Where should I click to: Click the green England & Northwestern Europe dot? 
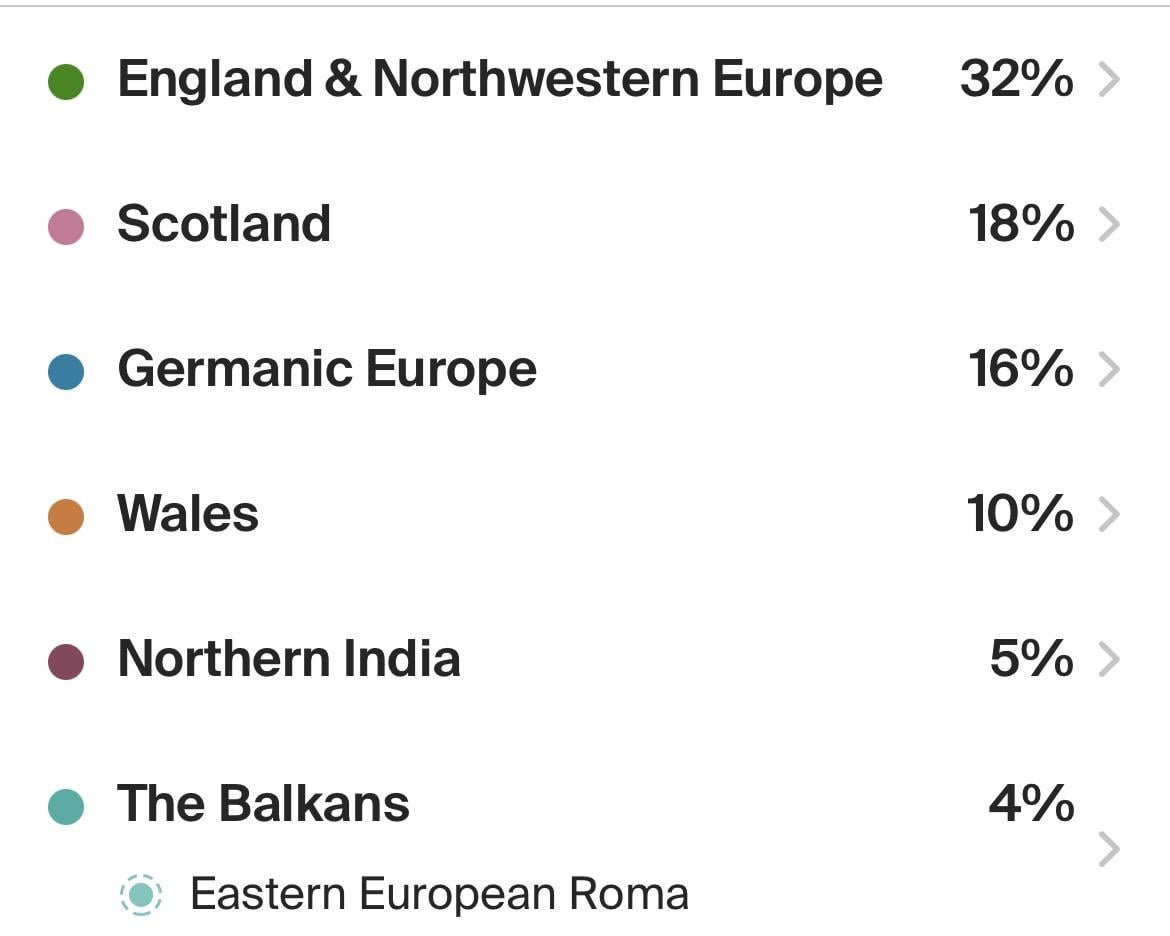66,78
